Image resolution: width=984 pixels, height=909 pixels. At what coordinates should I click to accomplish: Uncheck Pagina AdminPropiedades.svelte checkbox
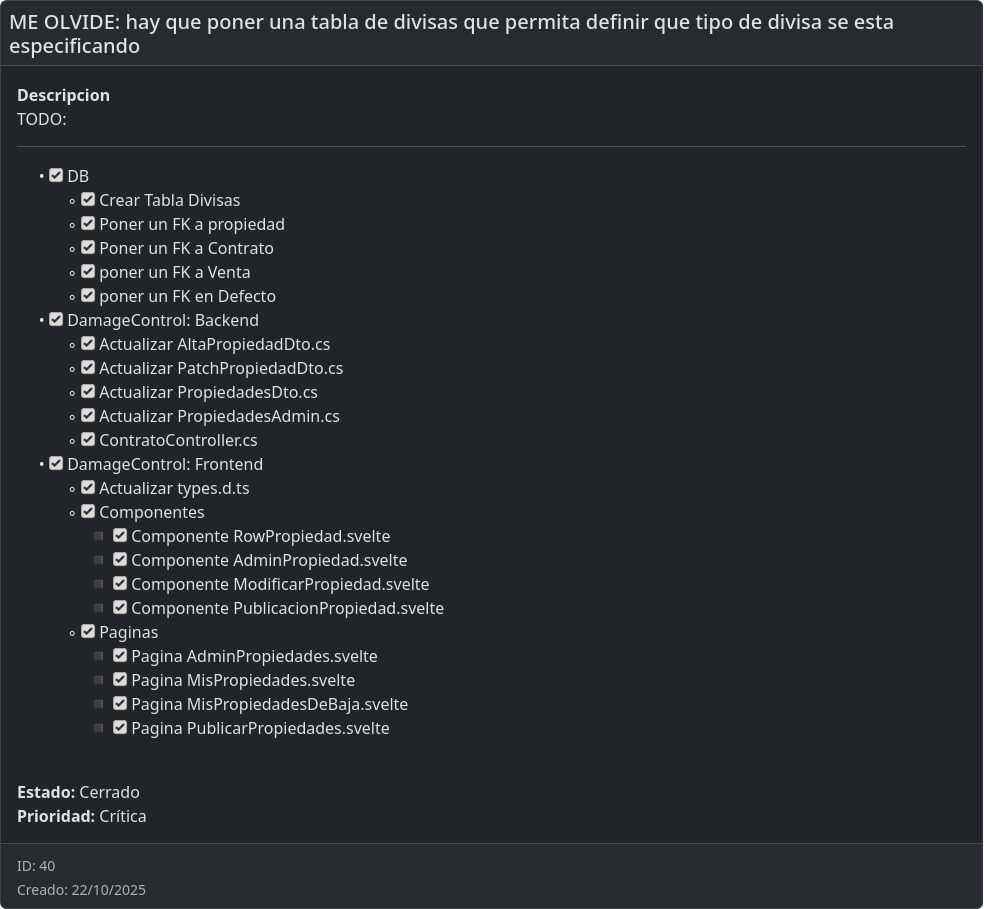[x=120, y=655]
